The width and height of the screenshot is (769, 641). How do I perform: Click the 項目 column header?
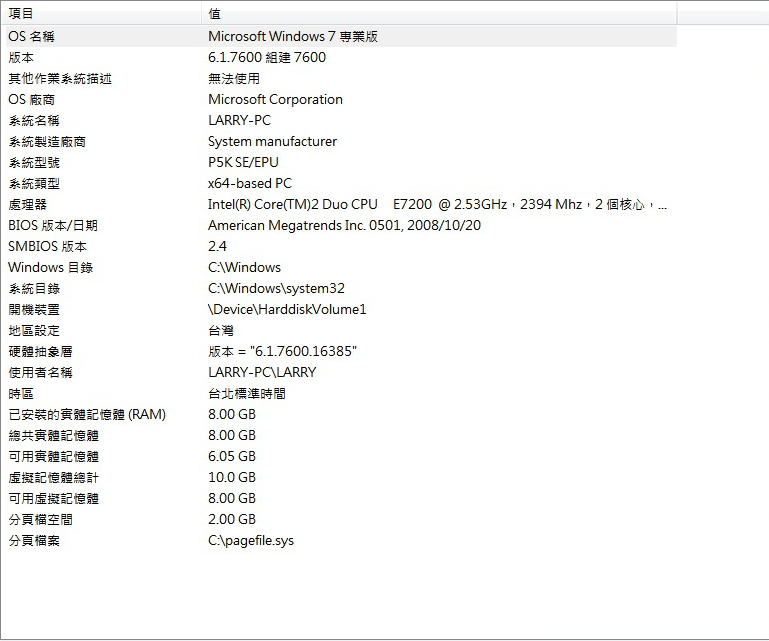(101, 13)
